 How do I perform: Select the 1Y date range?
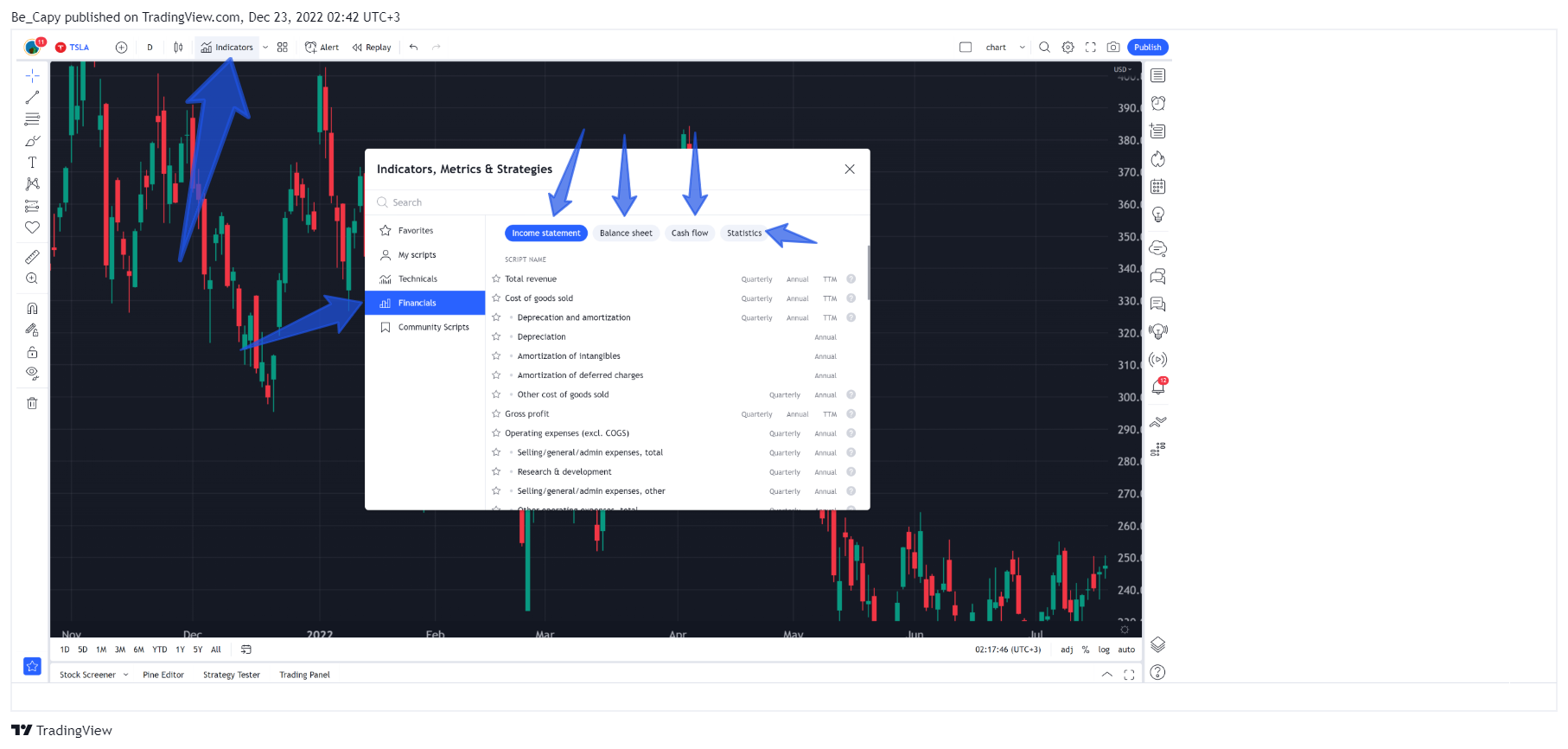[x=180, y=650]
